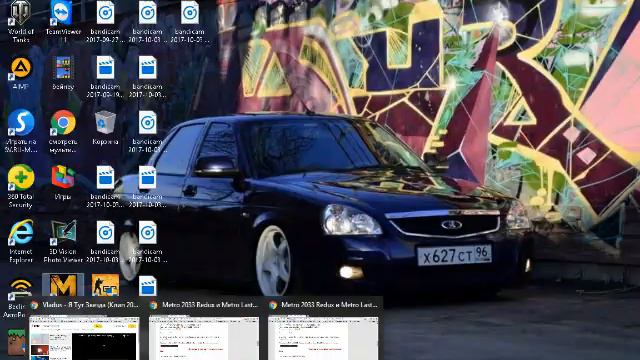640x360 pixels.
Task: Select the colorful tiles icon beside AIMP
Action: [63, 68]
